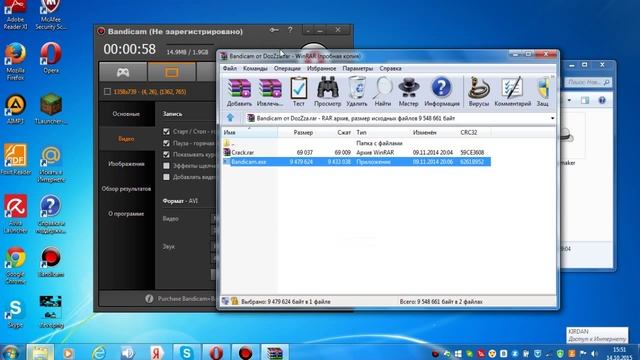The image size is (640, 360).
Task: Toggle Показывать курсор checkbox in Bandicam
Action: 166,154
